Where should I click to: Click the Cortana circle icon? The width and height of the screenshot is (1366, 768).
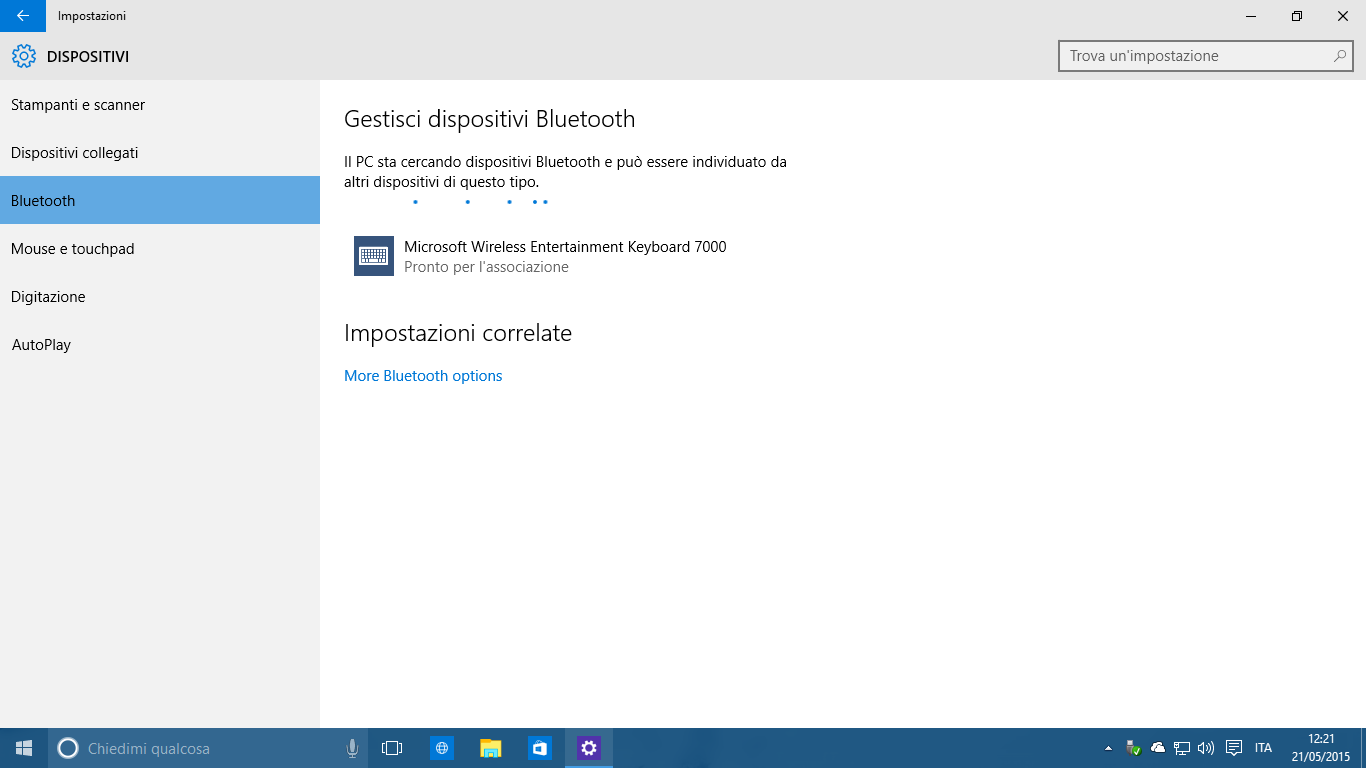click(x=68, y=748)
